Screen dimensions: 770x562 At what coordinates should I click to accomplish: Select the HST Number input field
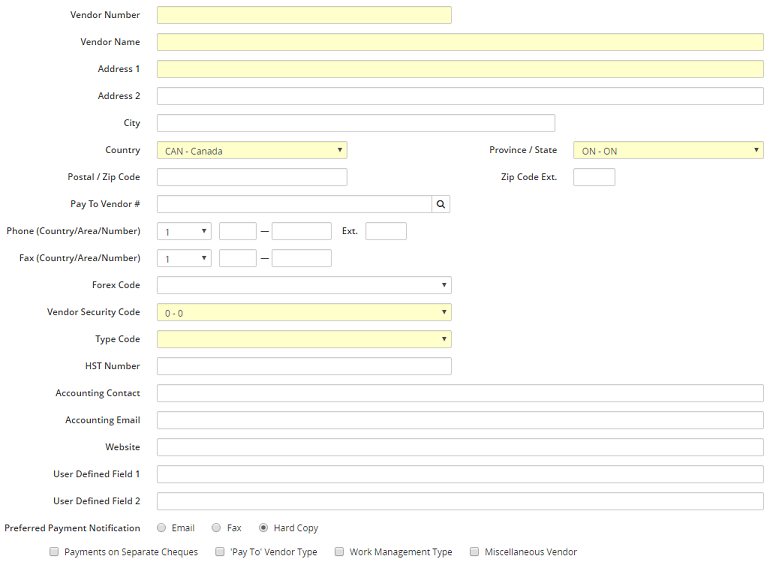304,366
